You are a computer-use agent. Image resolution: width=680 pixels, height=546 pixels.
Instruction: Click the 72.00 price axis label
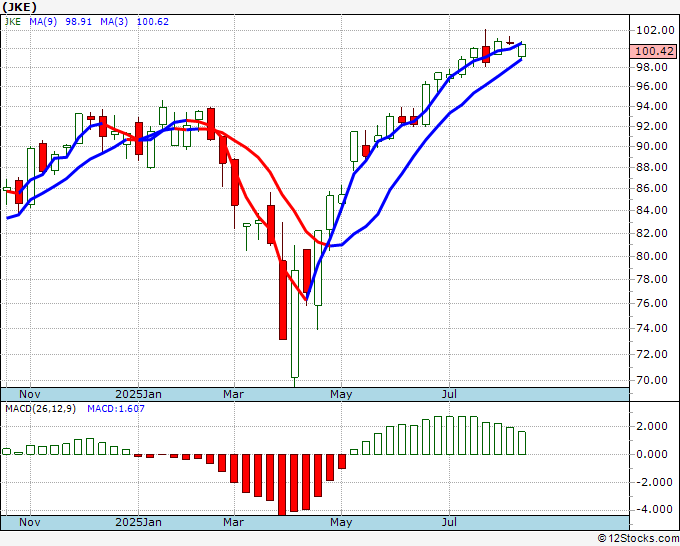[652, 354]
